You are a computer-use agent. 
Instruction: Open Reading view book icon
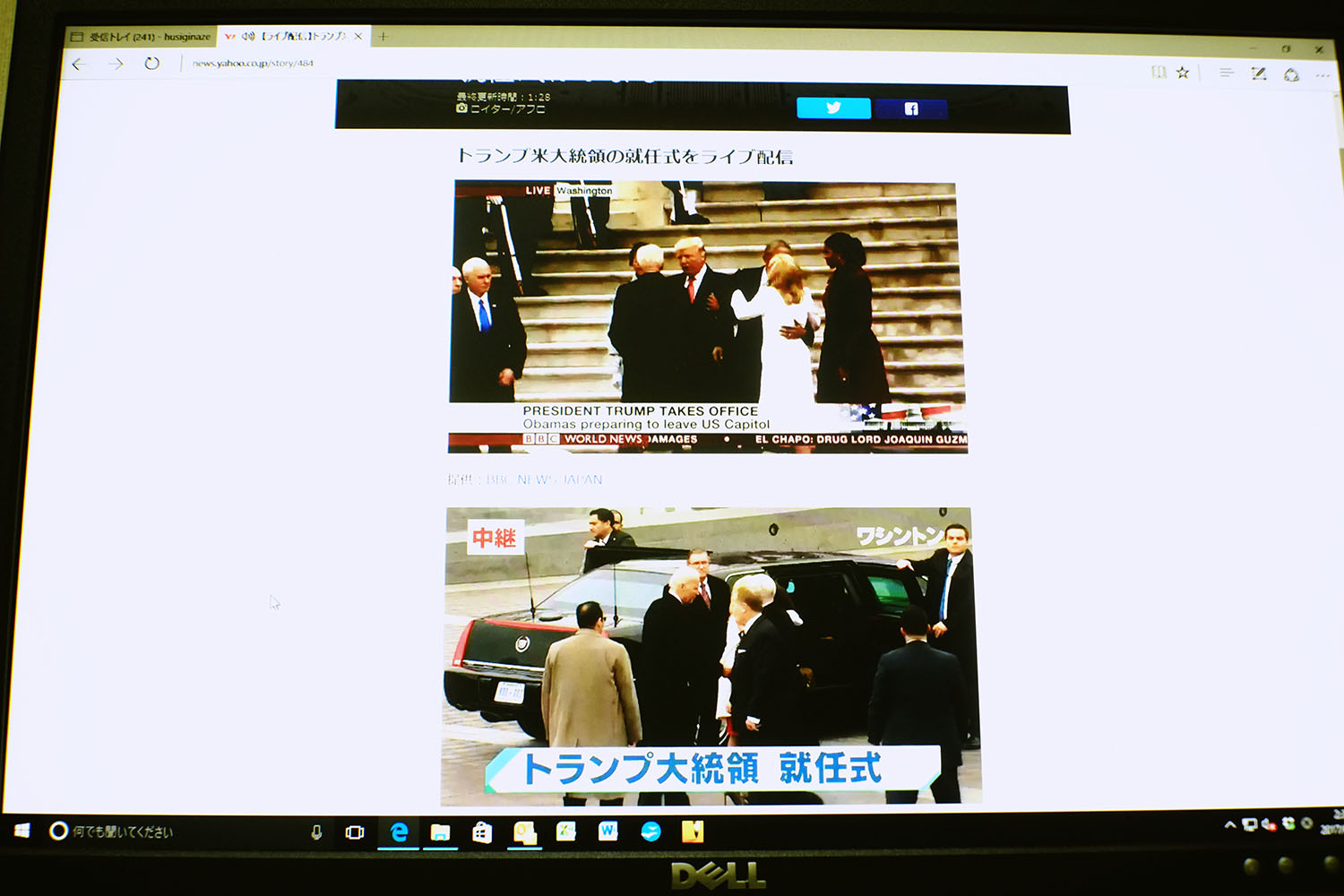(x=1159, y=73)
